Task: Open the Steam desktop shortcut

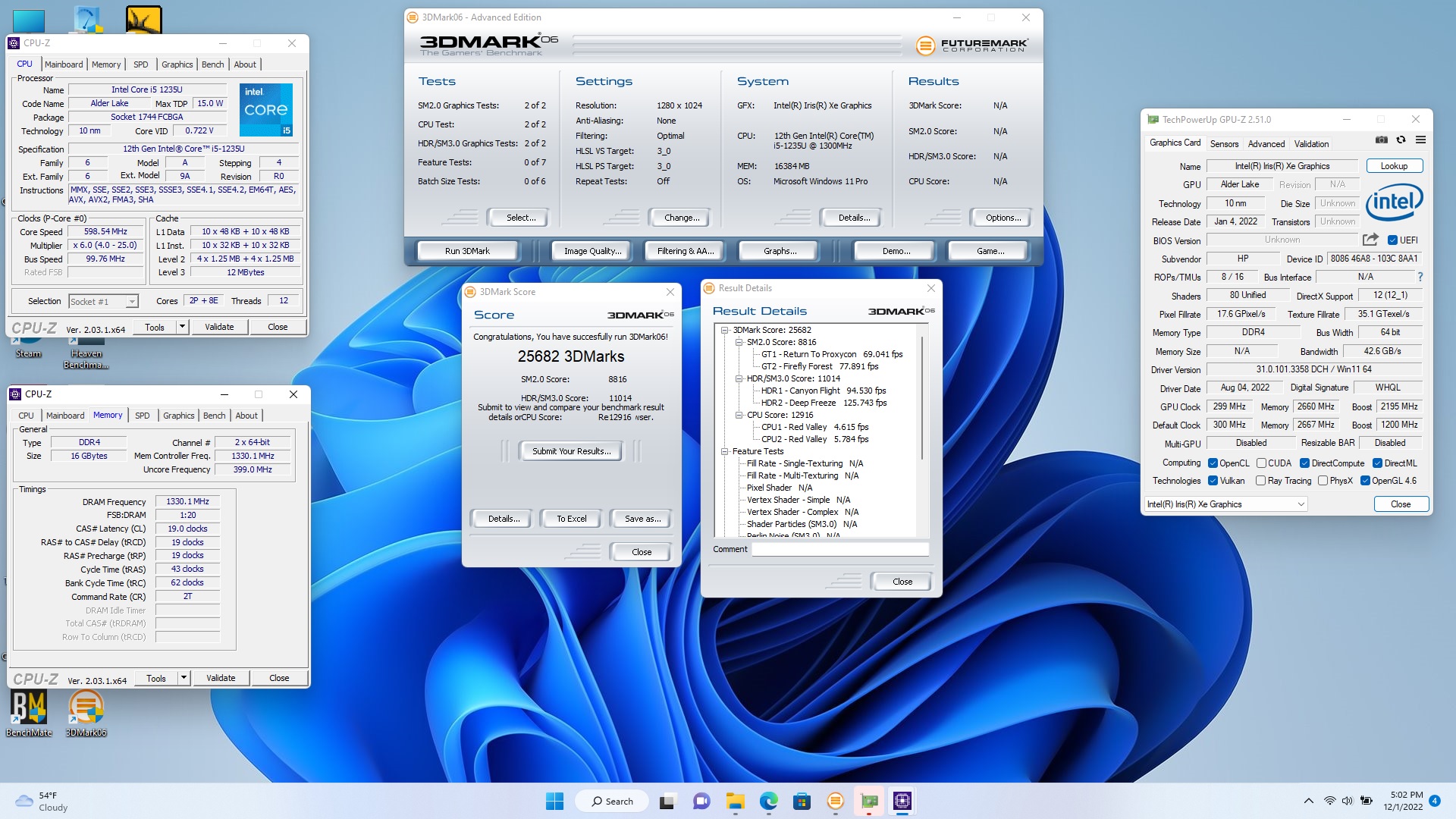Action: pos(28,350)
